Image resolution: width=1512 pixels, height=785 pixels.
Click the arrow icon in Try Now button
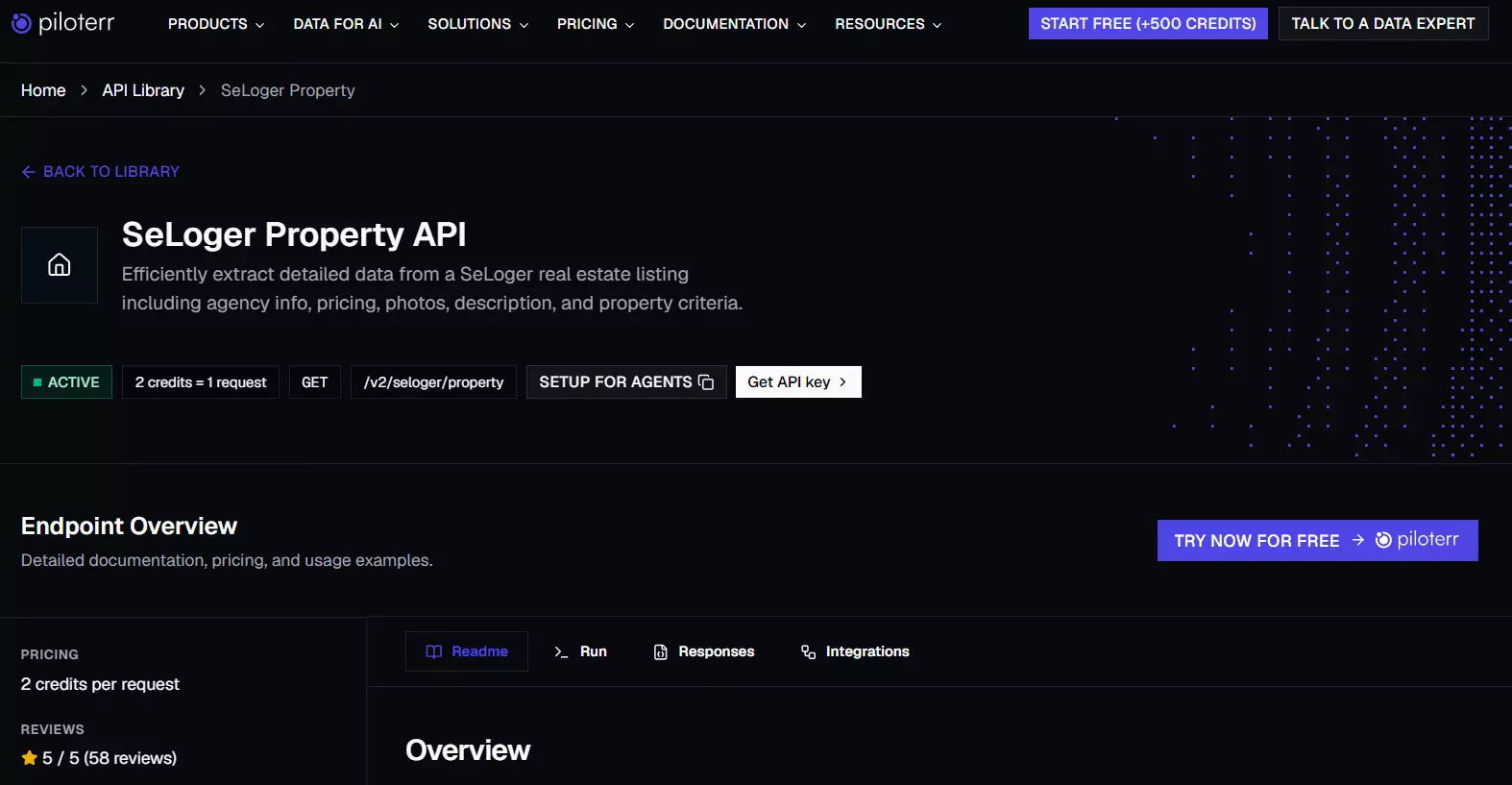coord(1358,540)
